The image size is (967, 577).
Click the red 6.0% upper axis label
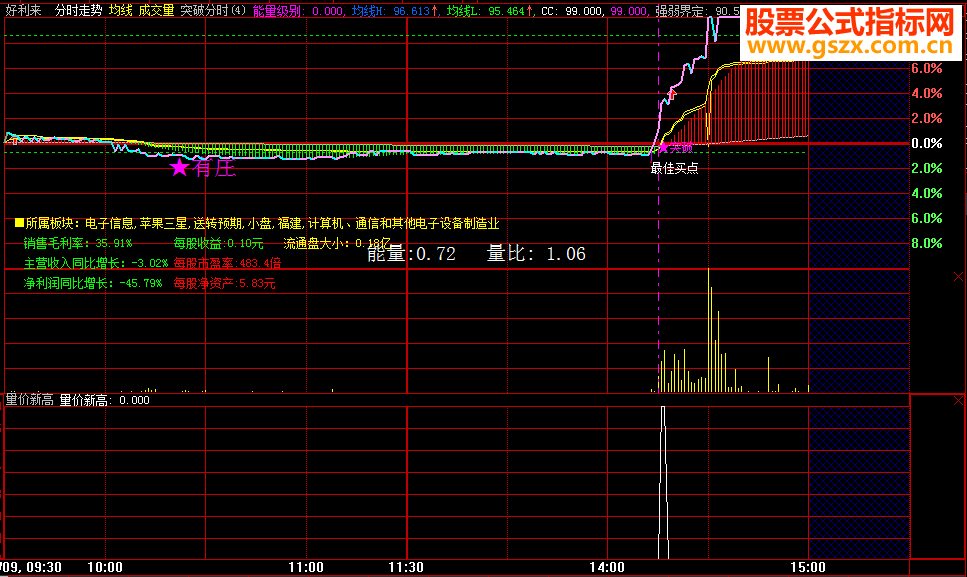pos(927,68)
